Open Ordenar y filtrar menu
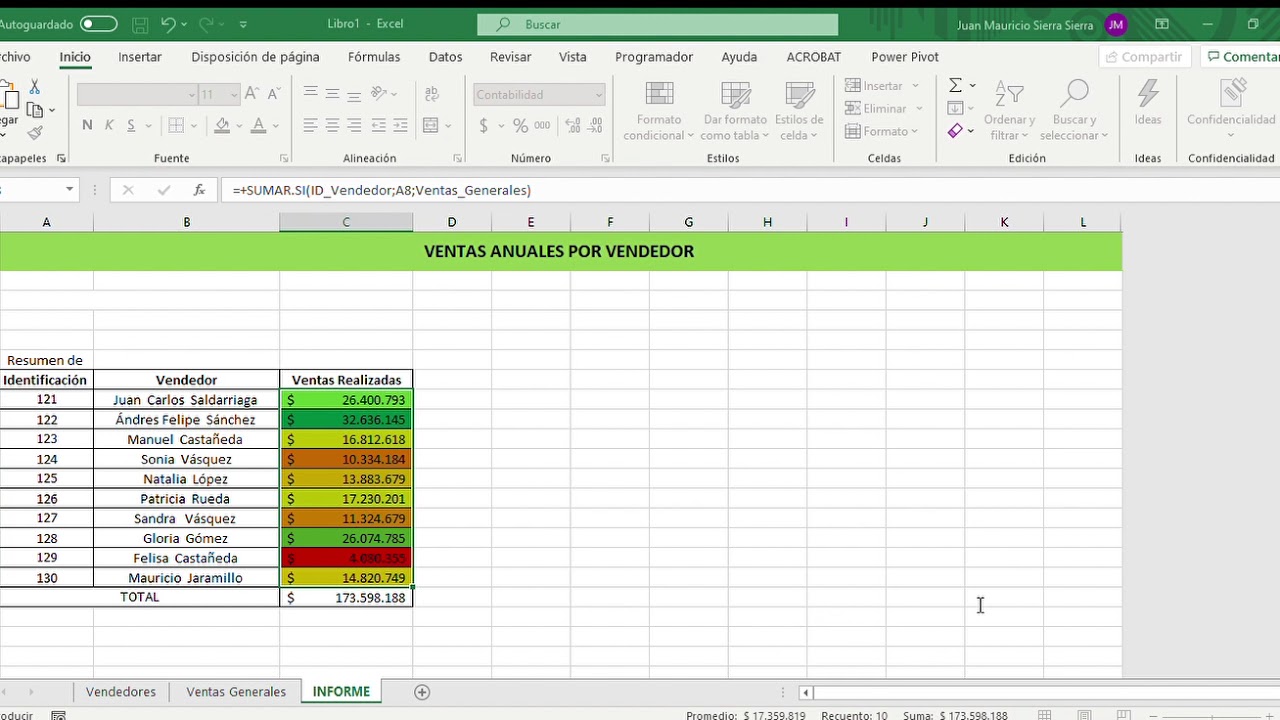This screenshot has width=1280, height=720. pyautogui.click(x=1010, y=110)
